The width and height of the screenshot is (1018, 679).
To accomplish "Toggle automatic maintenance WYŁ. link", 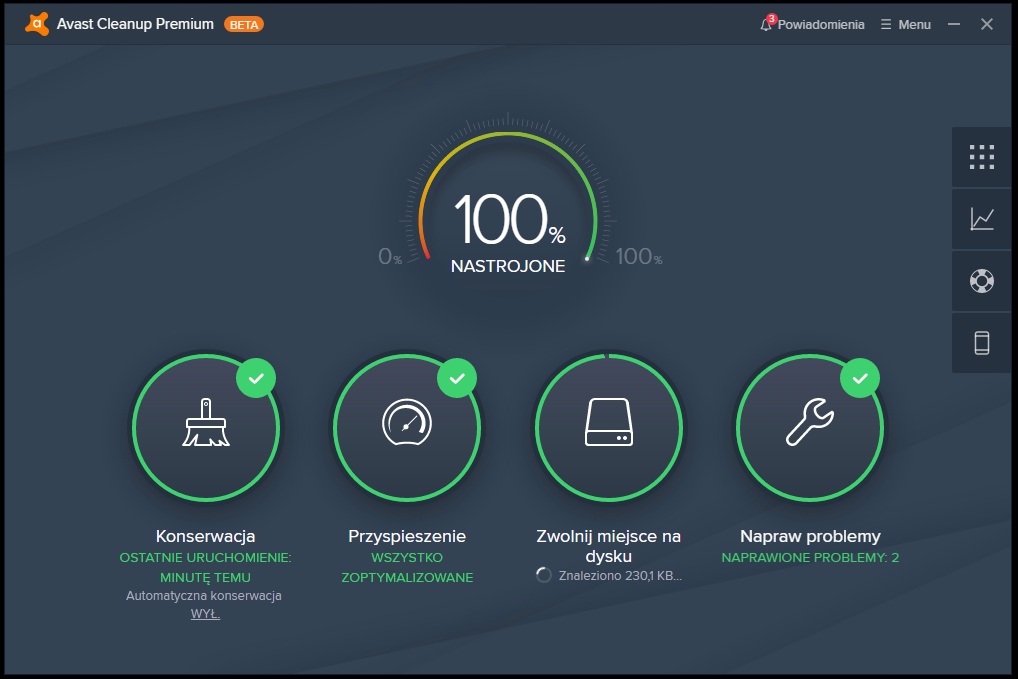I will 205,614.
